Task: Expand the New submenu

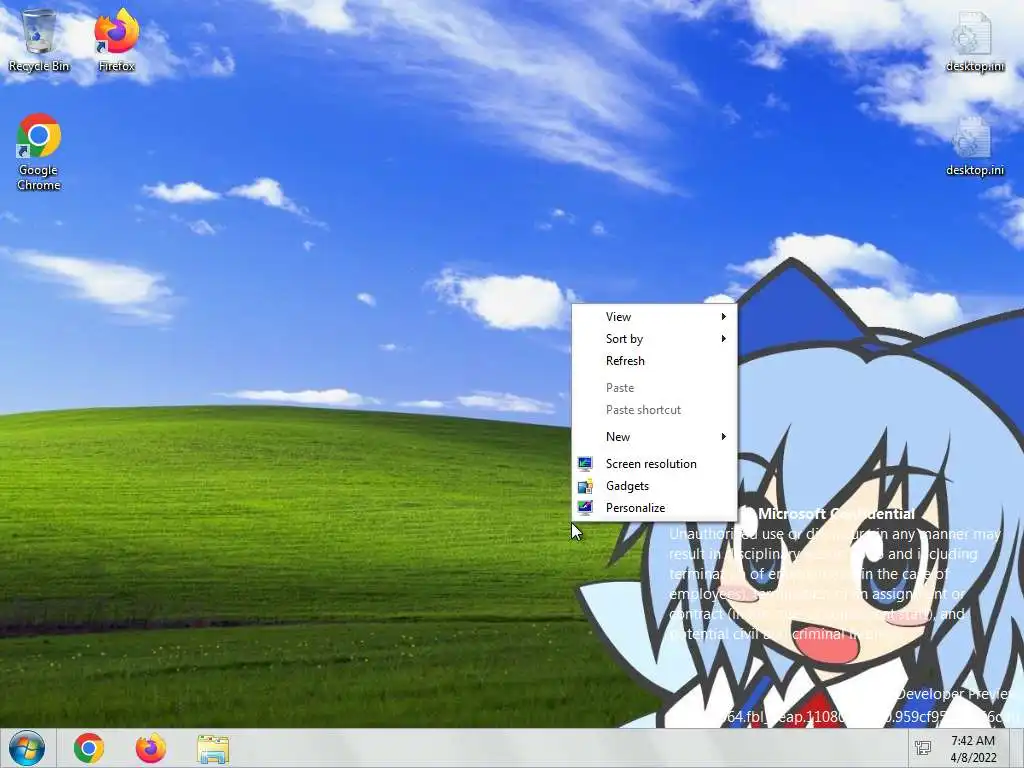Action: tap(654, 437)
